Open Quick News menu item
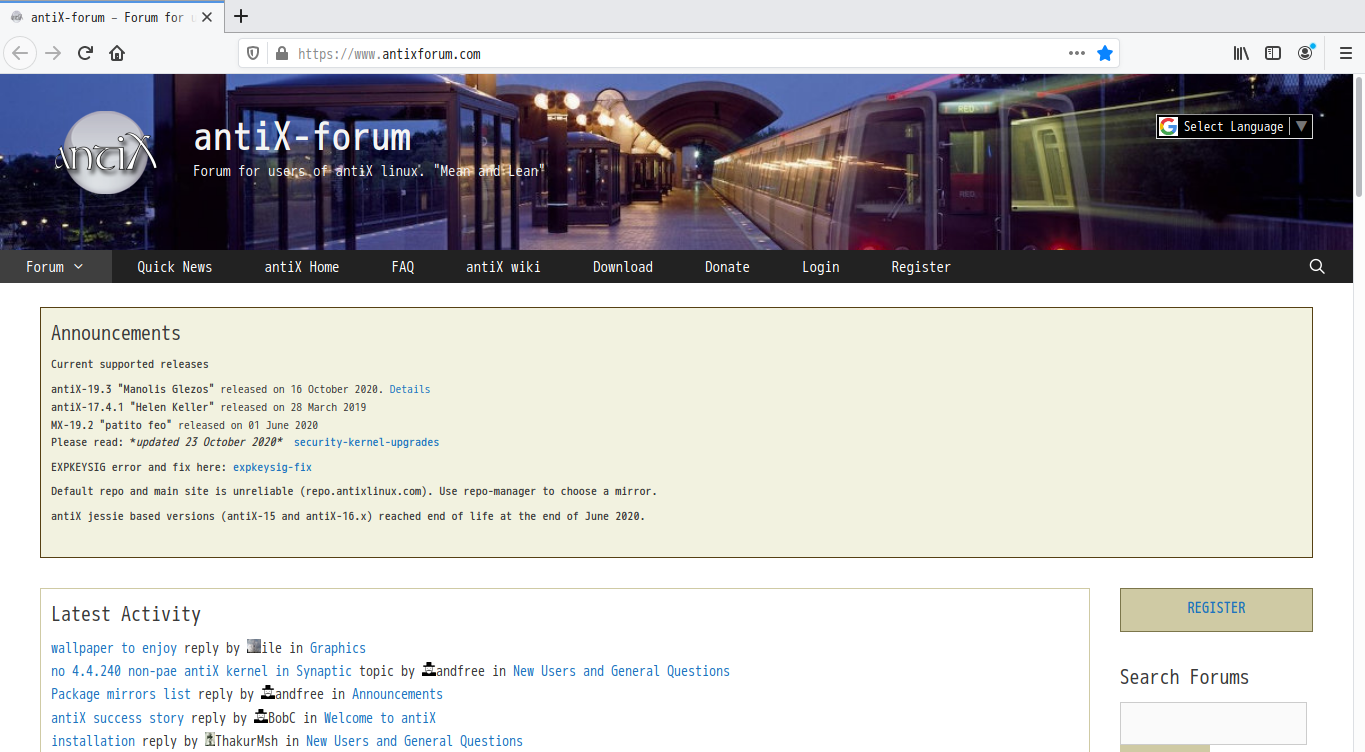Viewport: 1365px width, 752px height. click(x=175, y=267)
